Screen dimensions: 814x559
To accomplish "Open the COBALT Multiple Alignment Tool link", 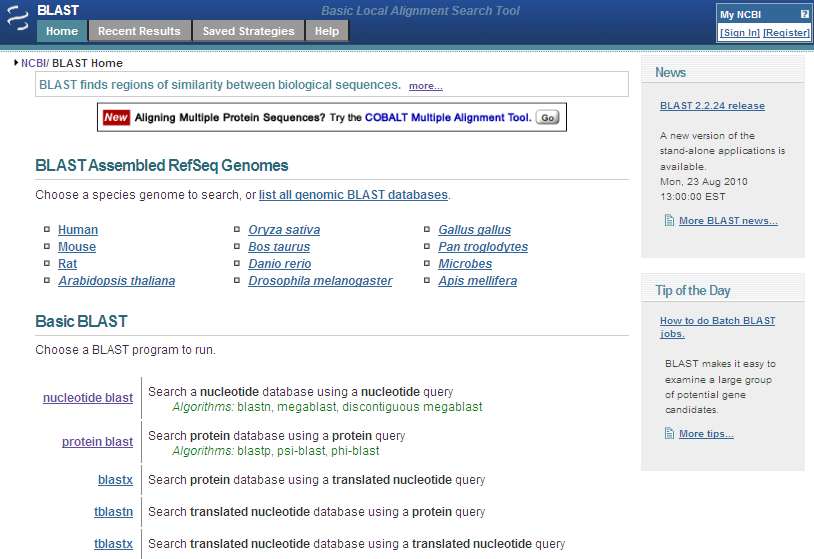I will (x=447, y=117).
